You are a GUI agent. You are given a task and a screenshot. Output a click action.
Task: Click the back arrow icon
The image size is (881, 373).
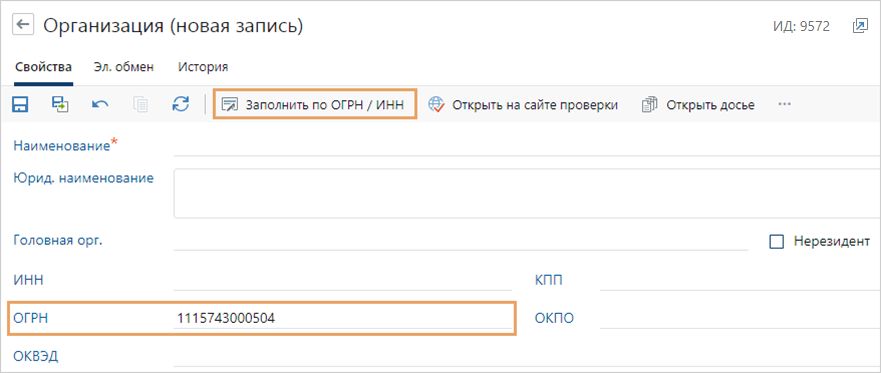pos(23,25)
